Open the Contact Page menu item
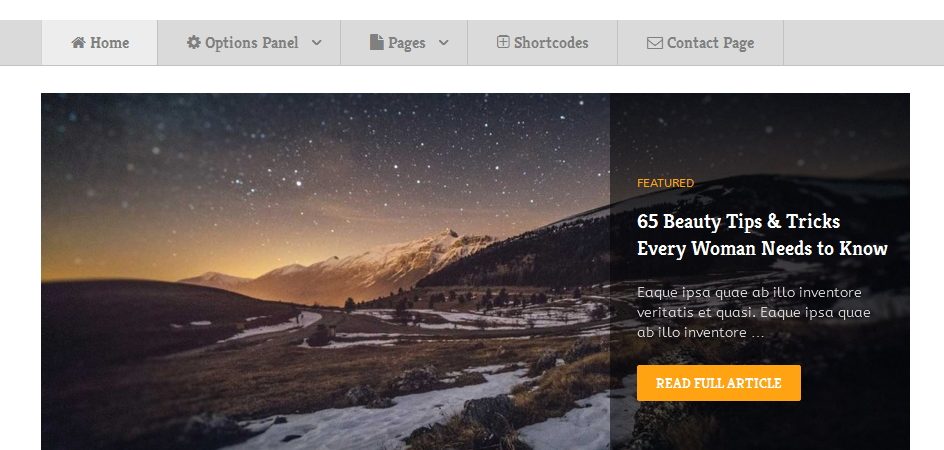 [x=700, y=43]
